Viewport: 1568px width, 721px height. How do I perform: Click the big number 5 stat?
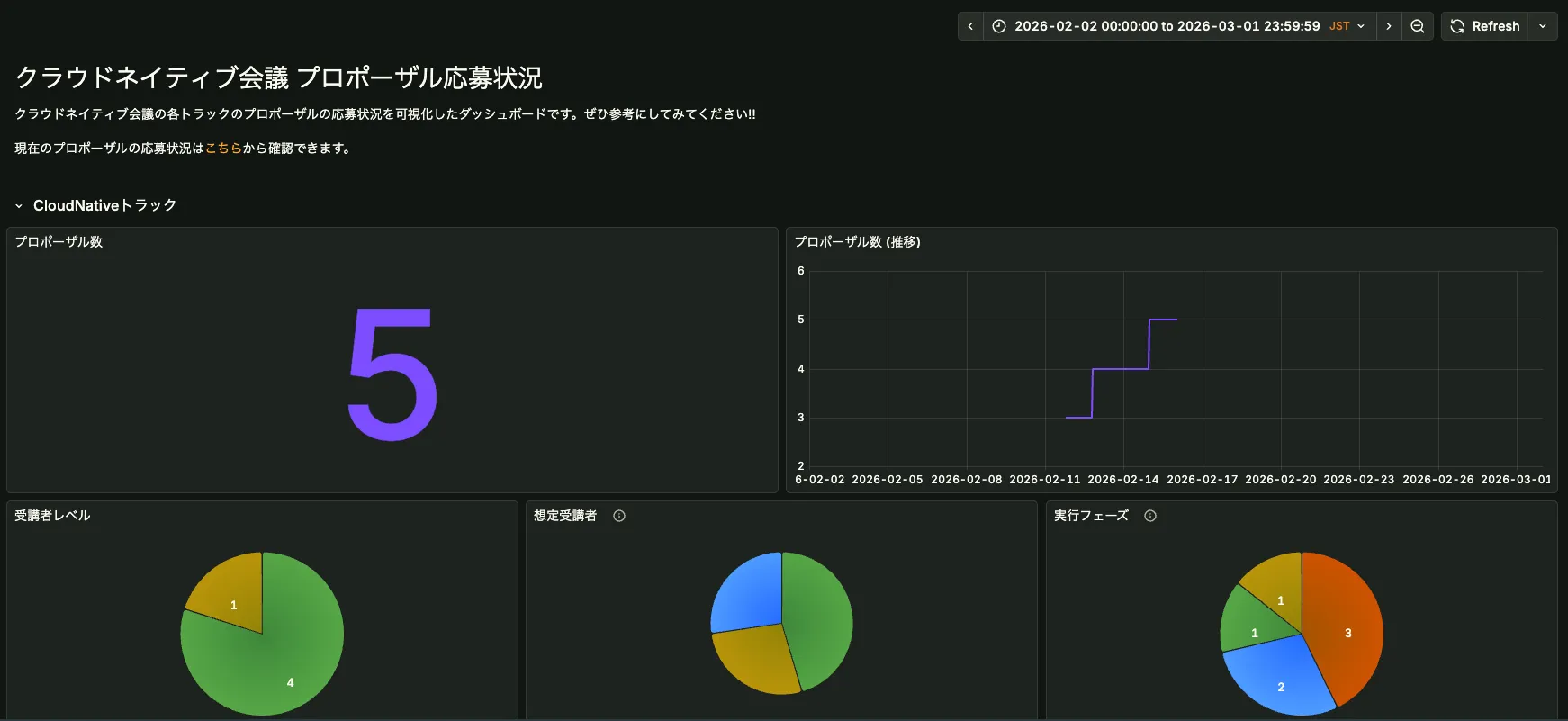tap(392, 374)
